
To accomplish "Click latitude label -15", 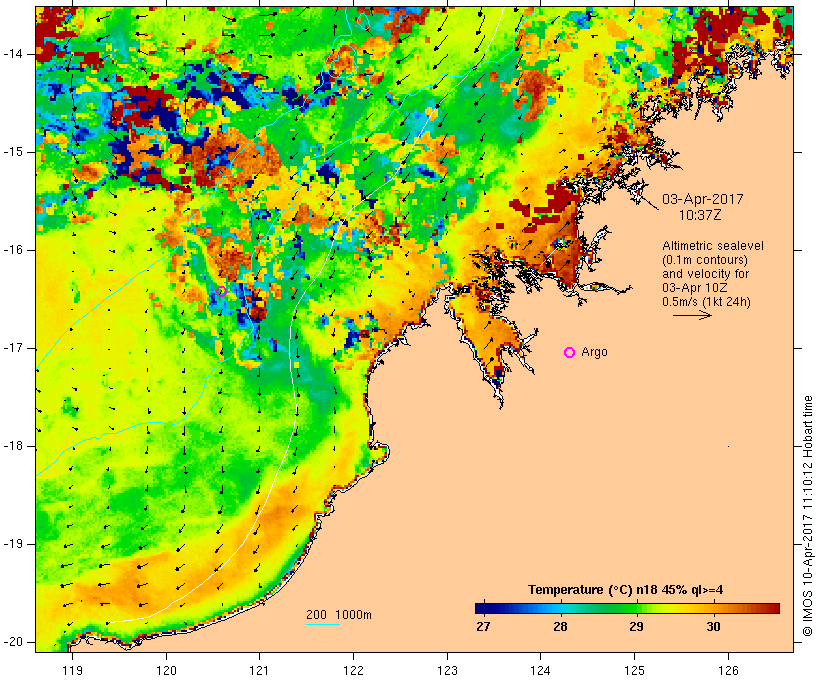I will click(13, 152).
